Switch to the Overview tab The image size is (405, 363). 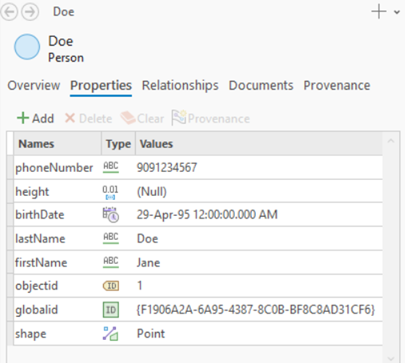[34, 85]
